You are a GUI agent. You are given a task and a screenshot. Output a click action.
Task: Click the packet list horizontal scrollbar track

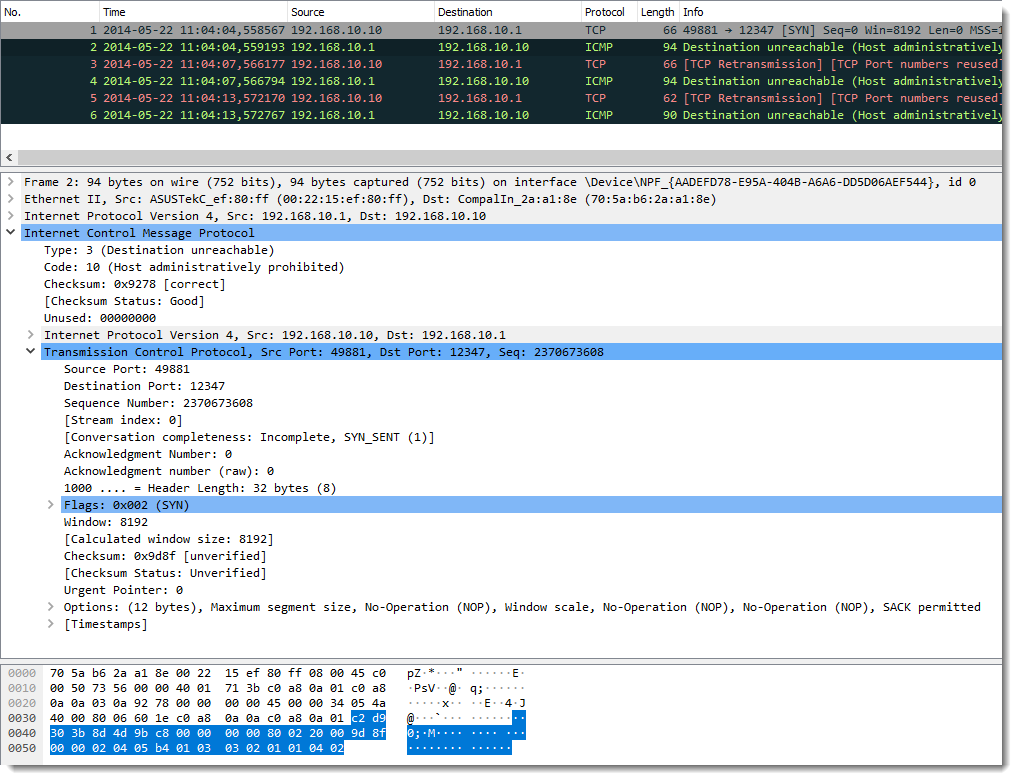click(x=510, y=158)
